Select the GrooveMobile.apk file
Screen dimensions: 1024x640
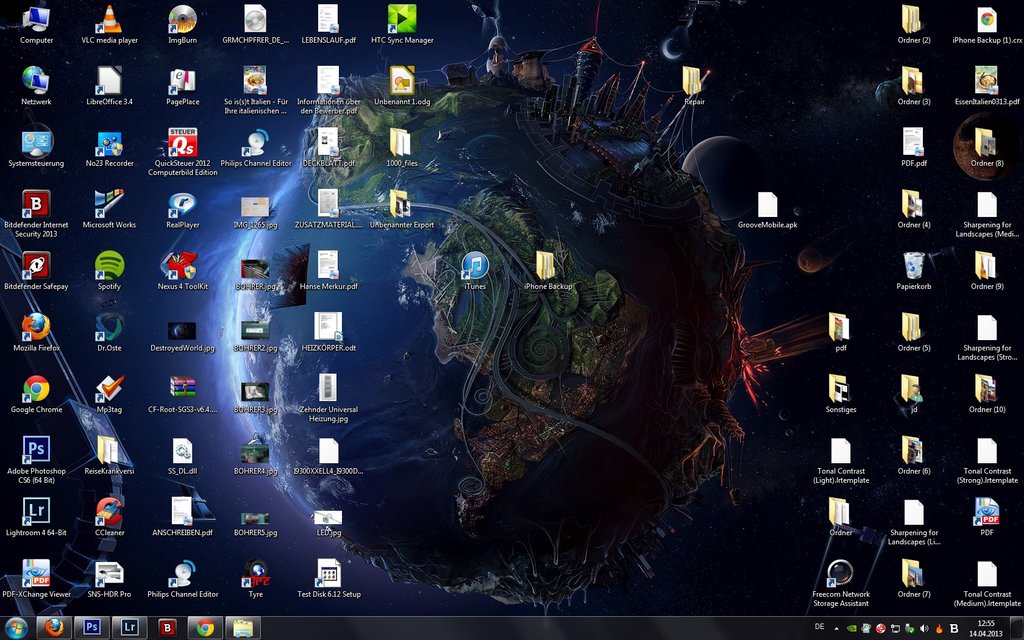coord(767,205)
